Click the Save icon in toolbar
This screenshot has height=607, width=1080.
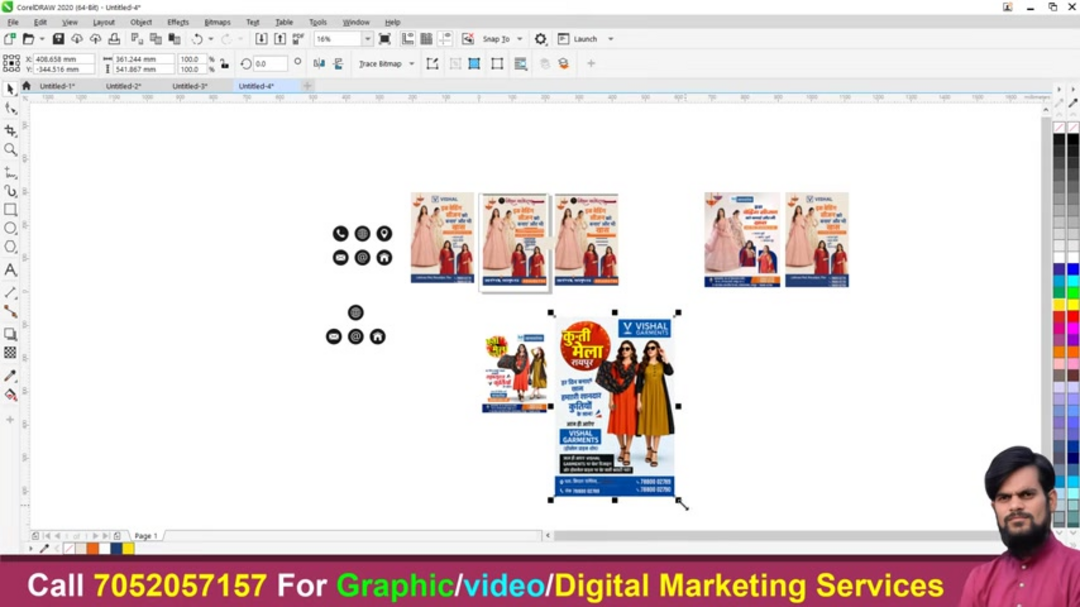pos(58,39)
